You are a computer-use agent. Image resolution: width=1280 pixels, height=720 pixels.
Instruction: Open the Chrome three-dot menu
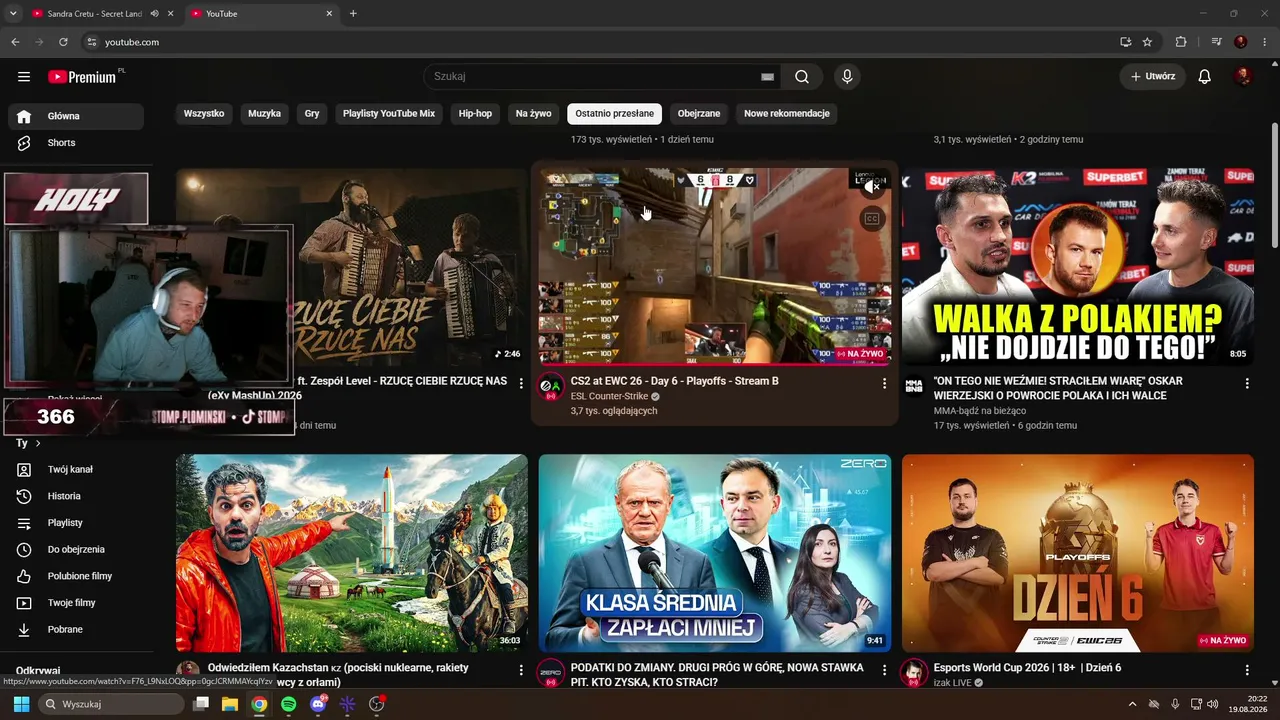[1264, 42]
